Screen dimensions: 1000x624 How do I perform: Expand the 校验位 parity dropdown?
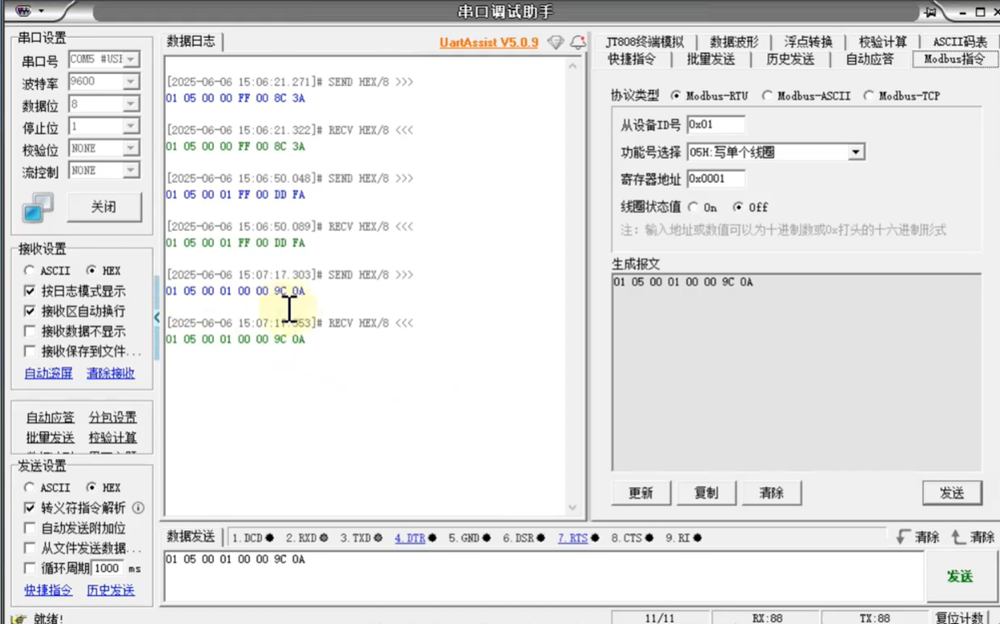pyautogui.click(x=130, y=148)
